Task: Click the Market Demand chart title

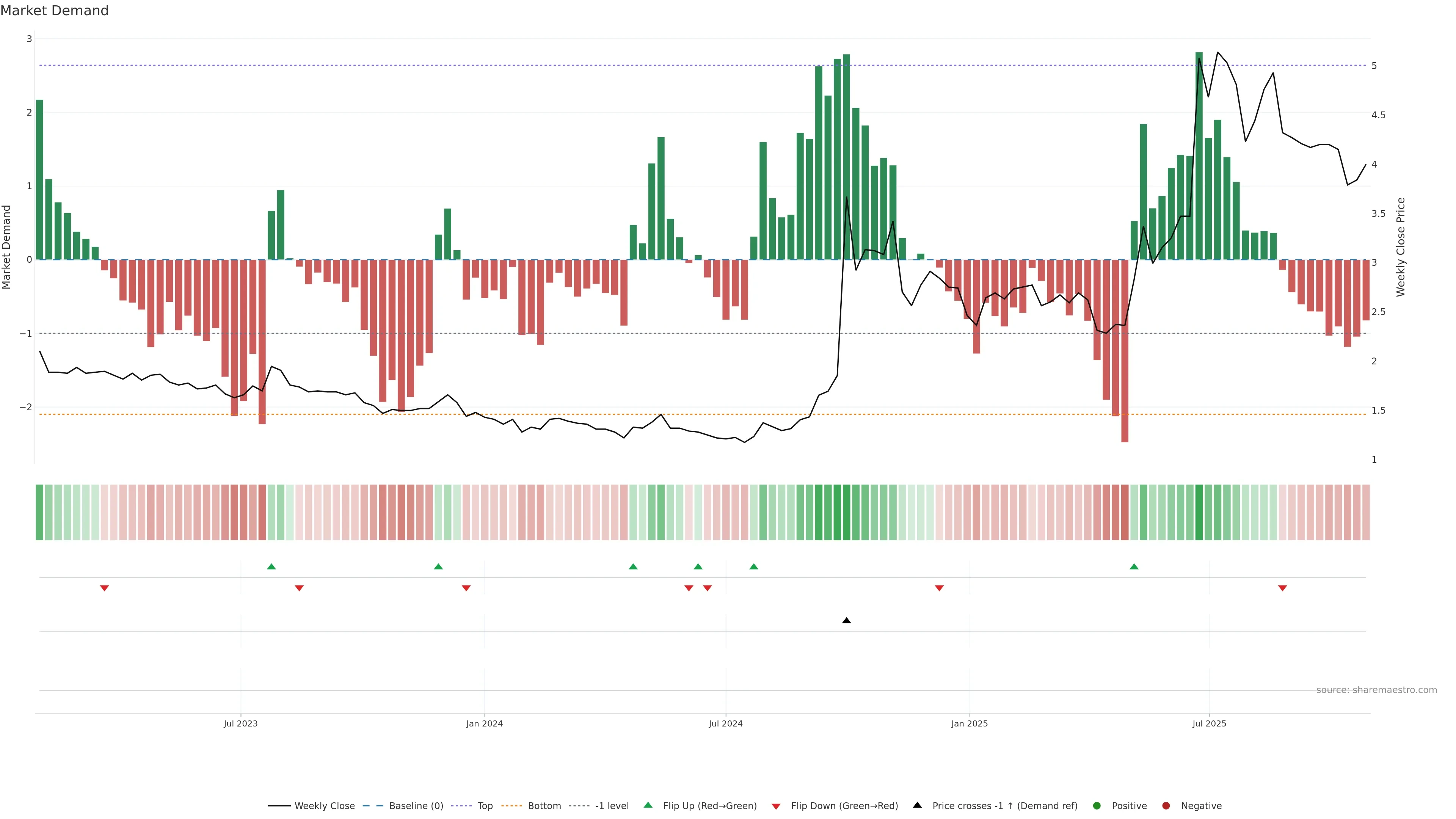Action: click(x=54, y=11)
